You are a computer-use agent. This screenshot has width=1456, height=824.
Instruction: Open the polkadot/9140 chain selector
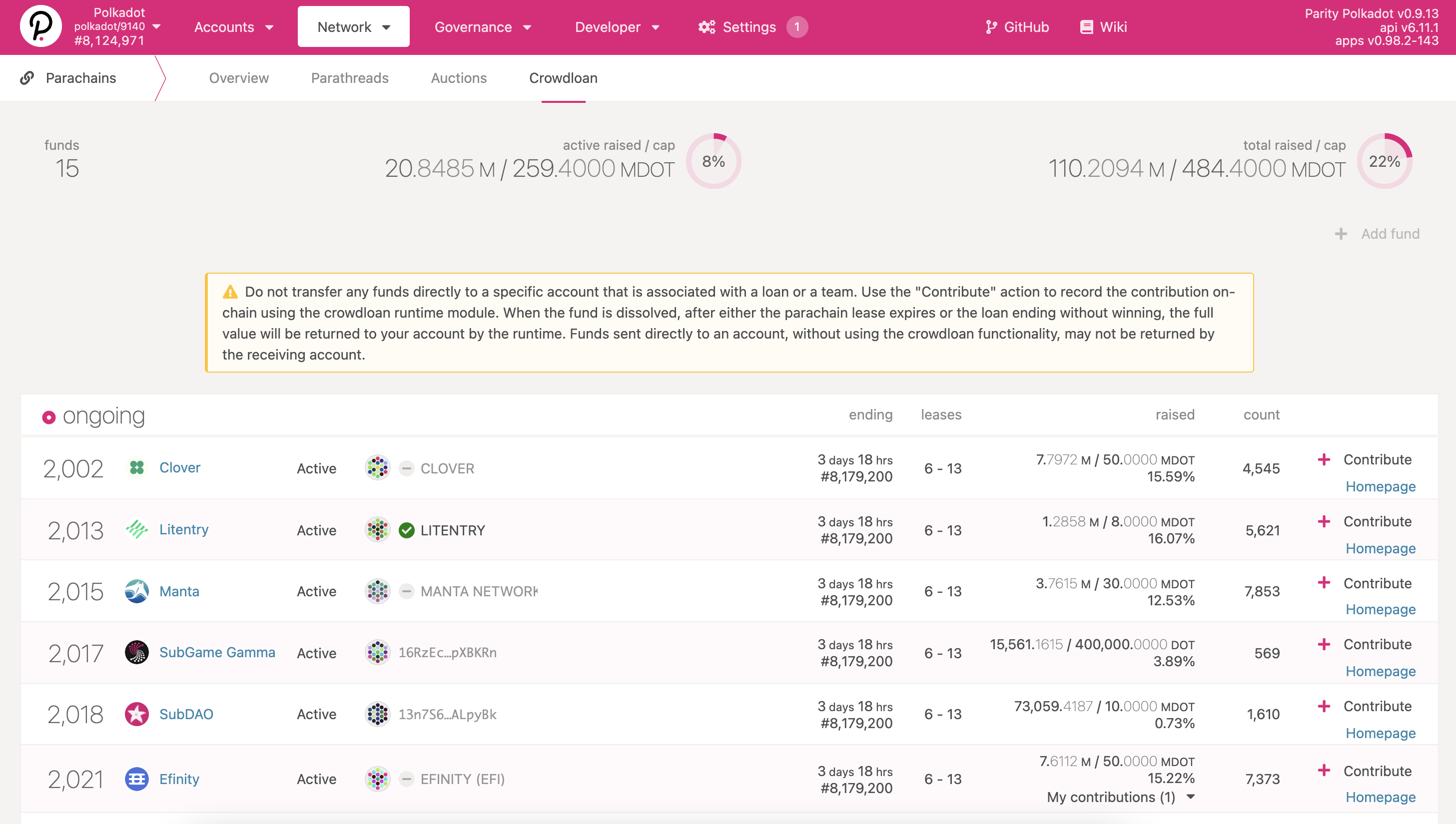(117, 25)
